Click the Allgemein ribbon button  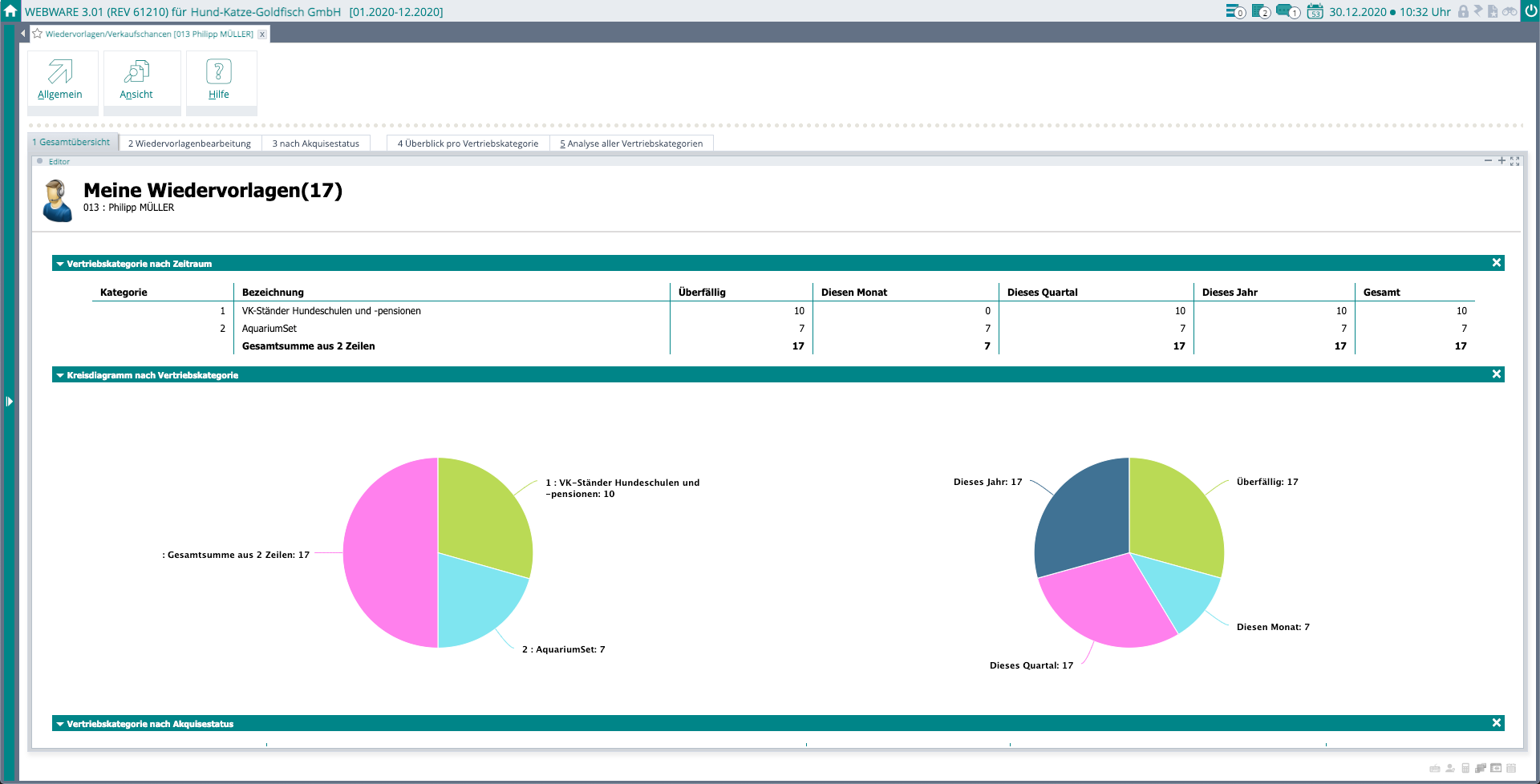tap(60, 79)
